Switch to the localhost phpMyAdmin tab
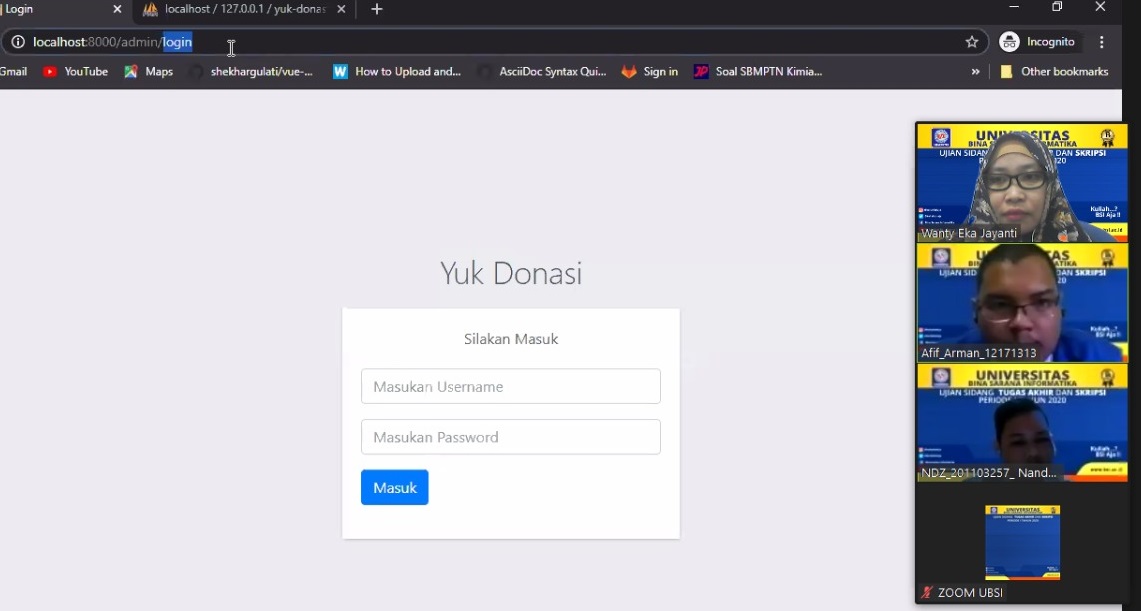Screen dimensions: 1141x611 coord(240,9)
